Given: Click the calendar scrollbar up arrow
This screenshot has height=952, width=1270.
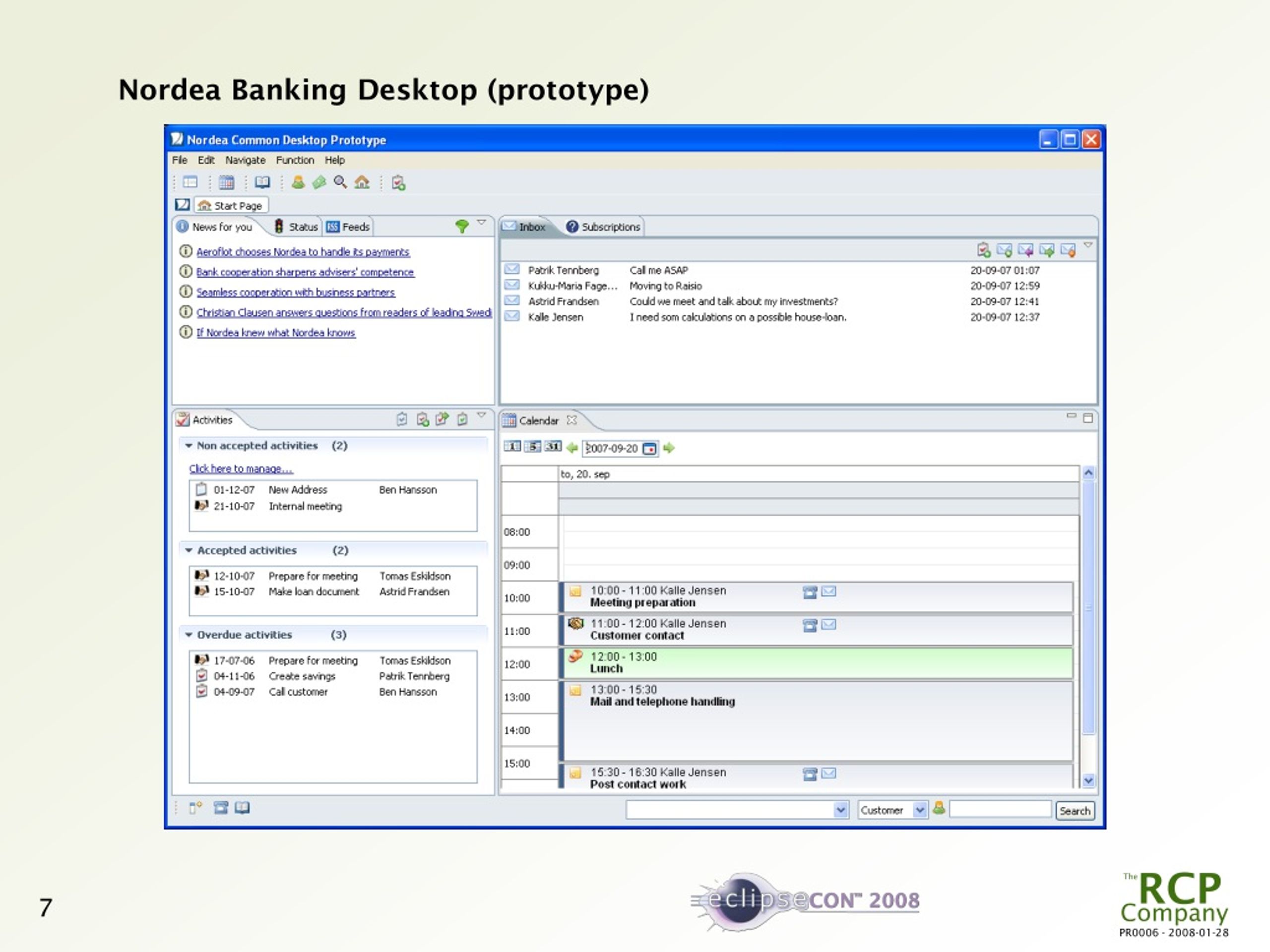Looking at the screenshot, I should pyautogui.click(x=1088, y=473).
